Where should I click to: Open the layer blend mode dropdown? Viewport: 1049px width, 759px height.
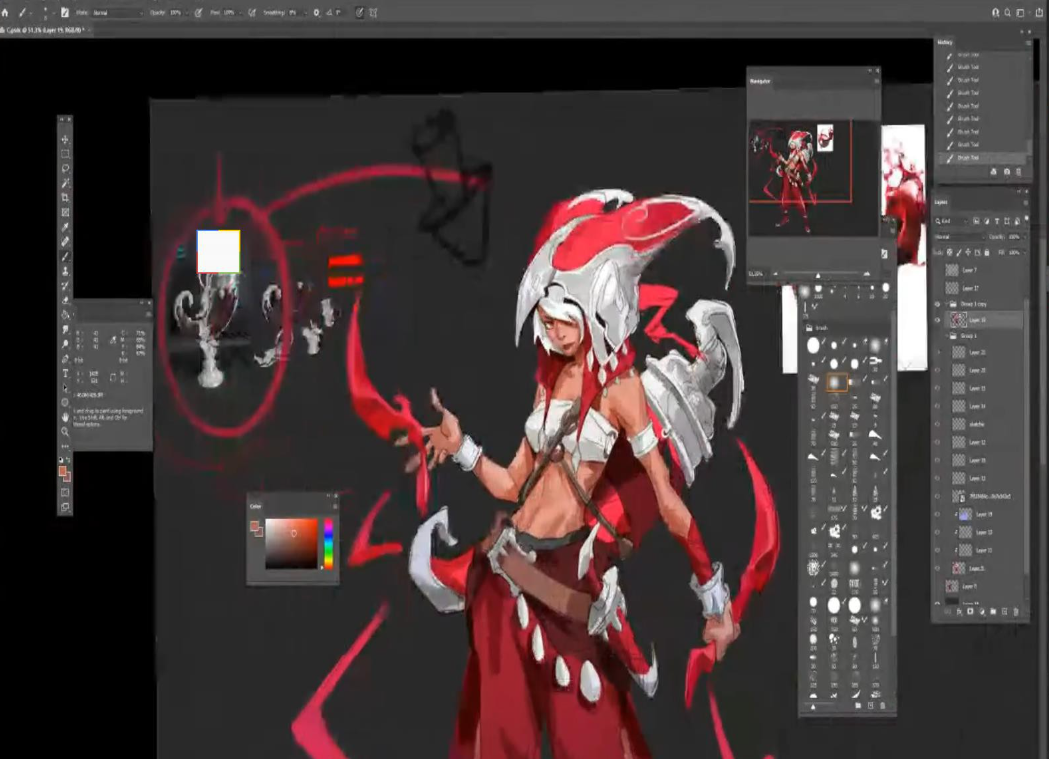tap(960, 237)
